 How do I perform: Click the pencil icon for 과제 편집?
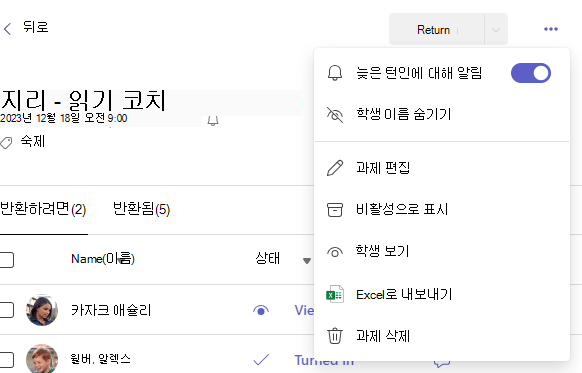[335, 168]
